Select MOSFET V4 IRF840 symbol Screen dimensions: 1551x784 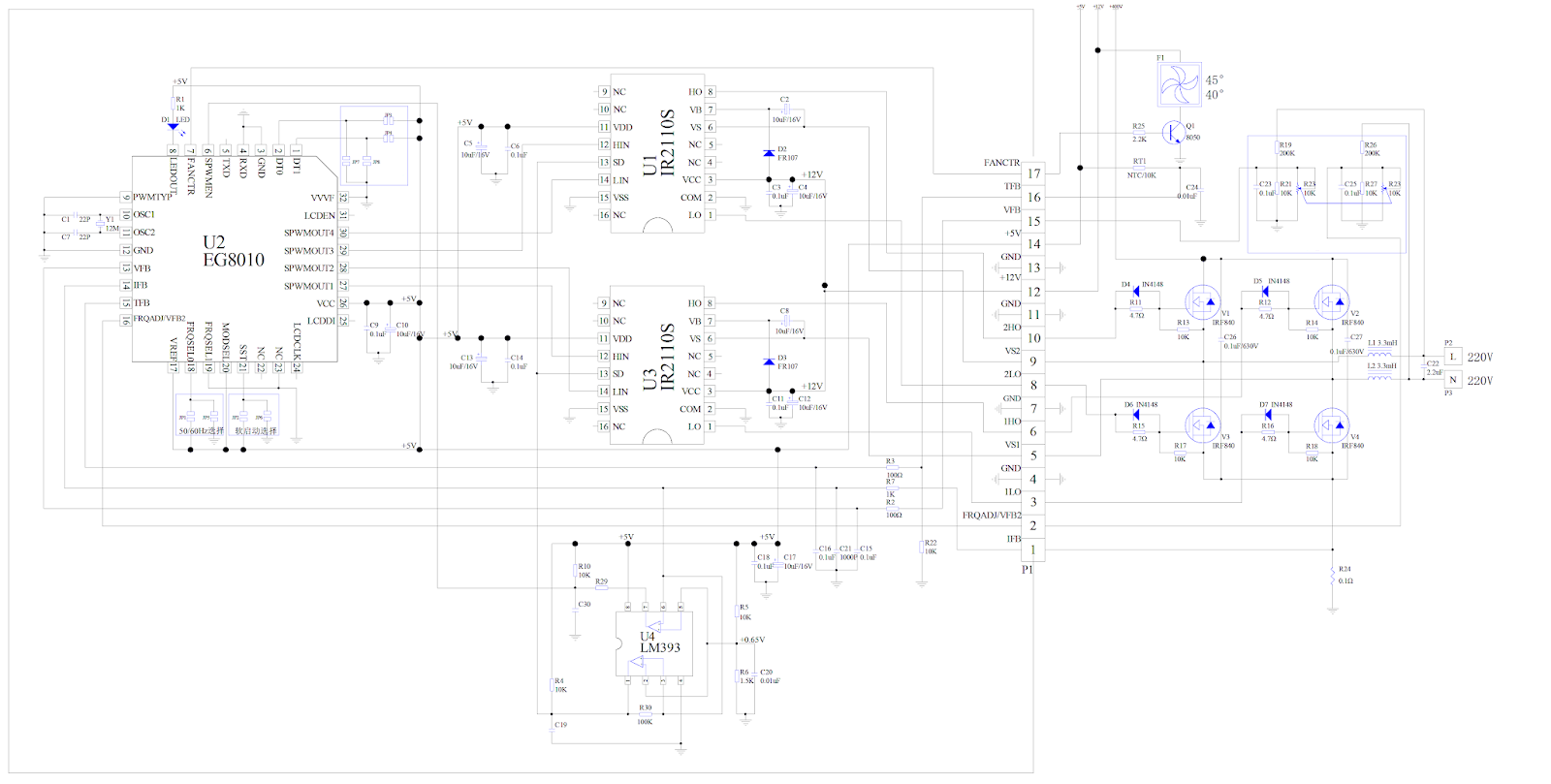click(x=1332, y=424)
